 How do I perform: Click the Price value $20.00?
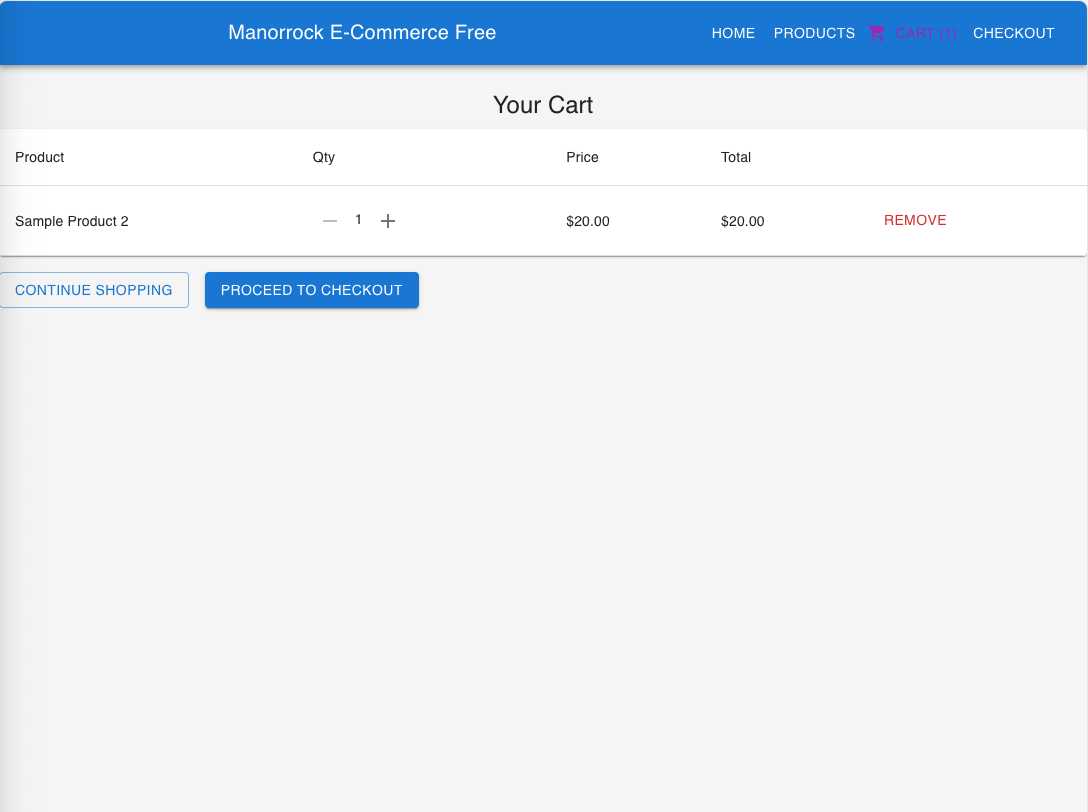point(588,221)
